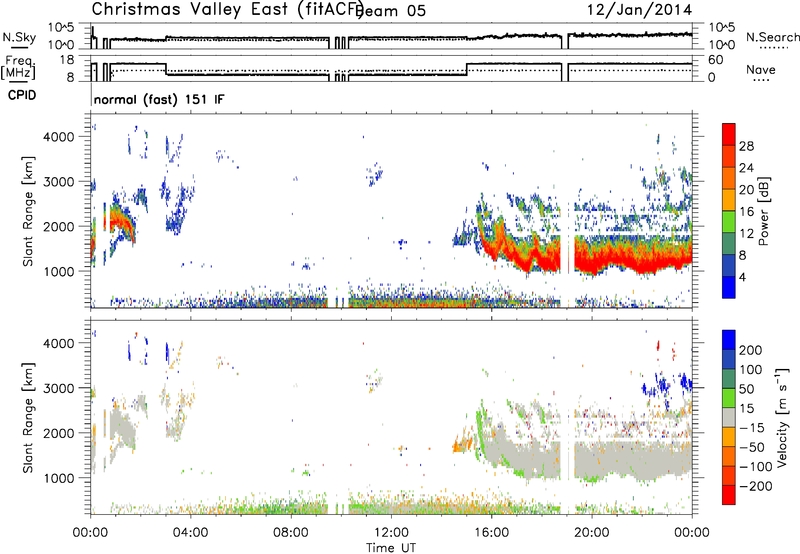Click the '-100' label on Velocity color bar
Screen dimensions: 800x554
point(756,466)
